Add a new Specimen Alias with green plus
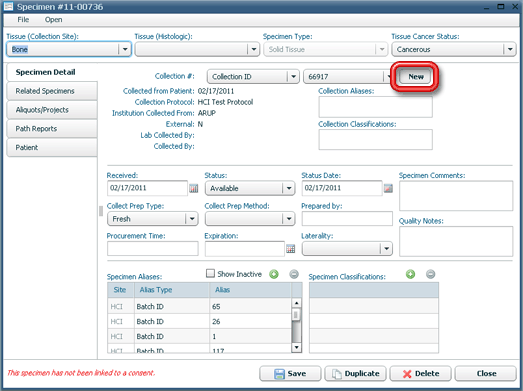This screenshot has width=523, height=391. coord(274,274)
